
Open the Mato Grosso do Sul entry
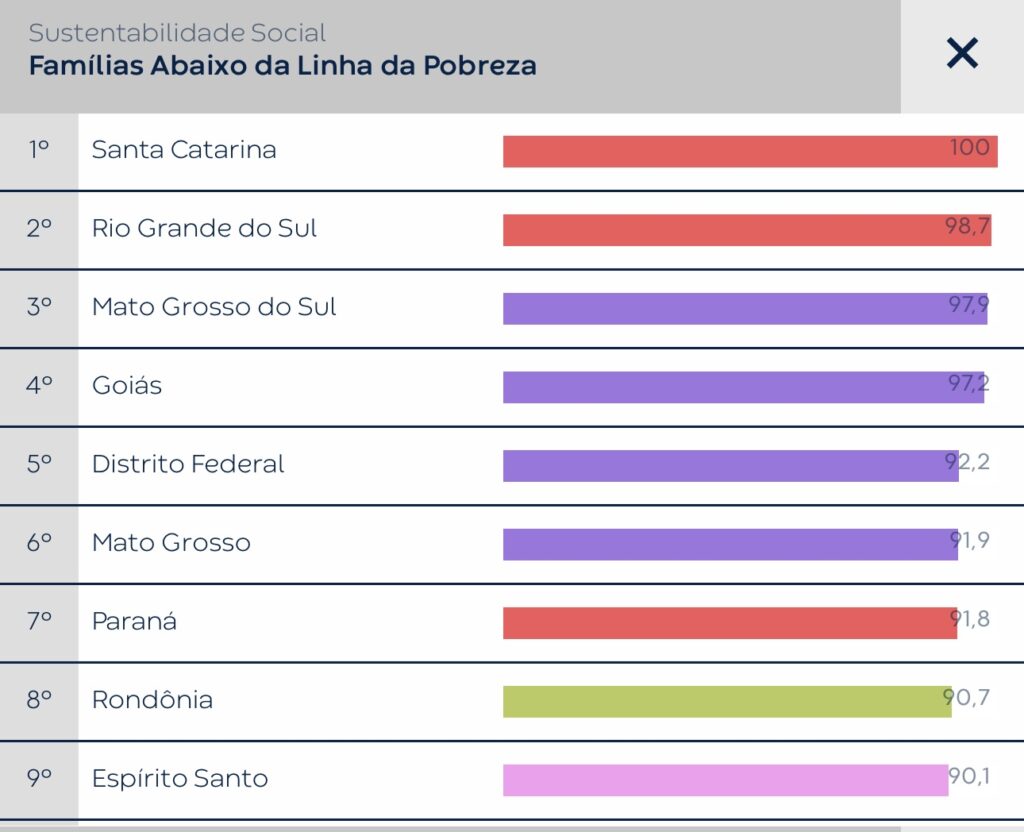tap(214, 307)
